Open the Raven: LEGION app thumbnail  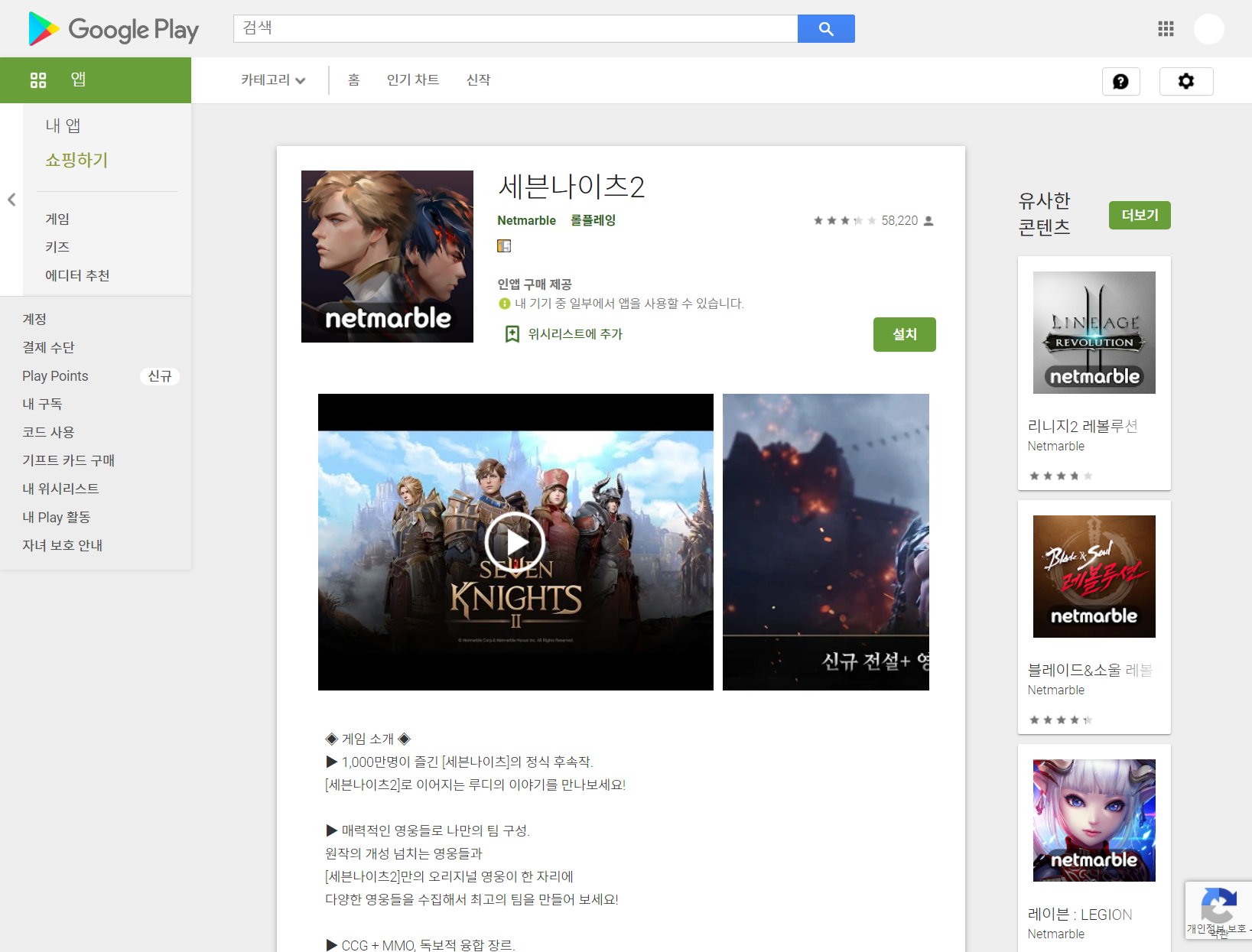point(1094,820)
